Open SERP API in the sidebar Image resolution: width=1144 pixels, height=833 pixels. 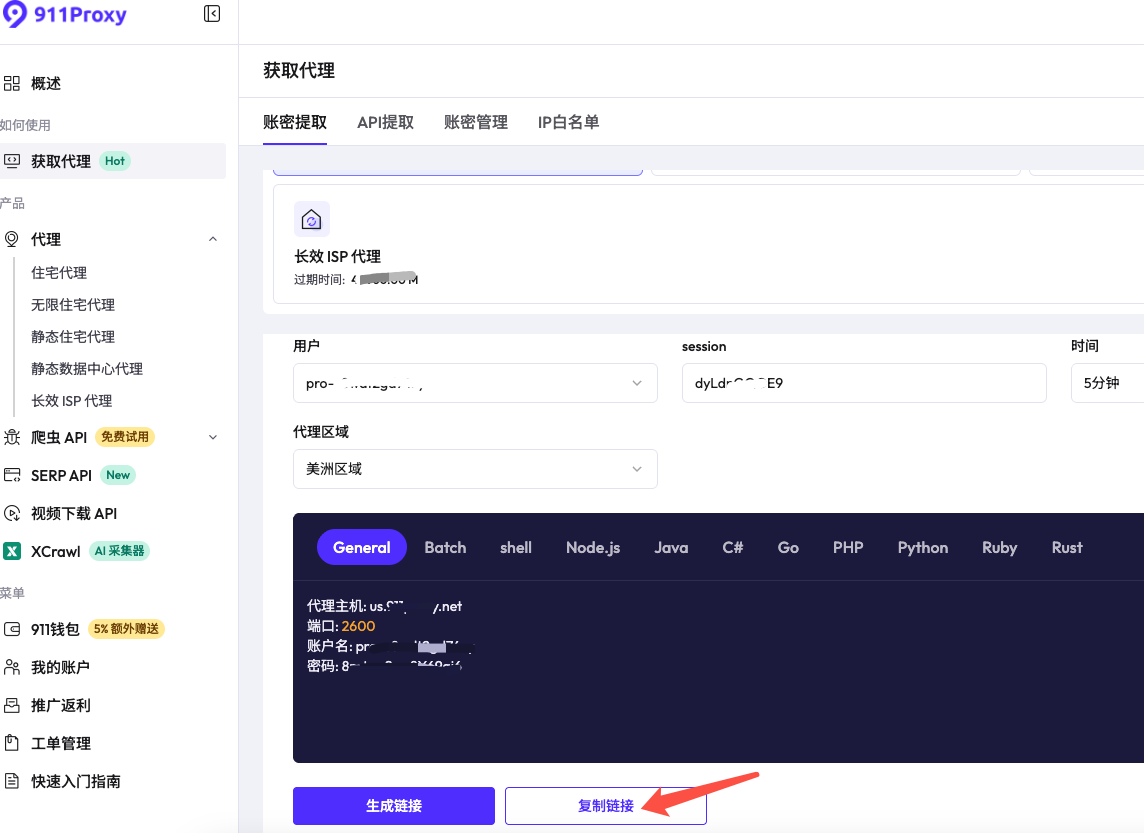point(61,476)
